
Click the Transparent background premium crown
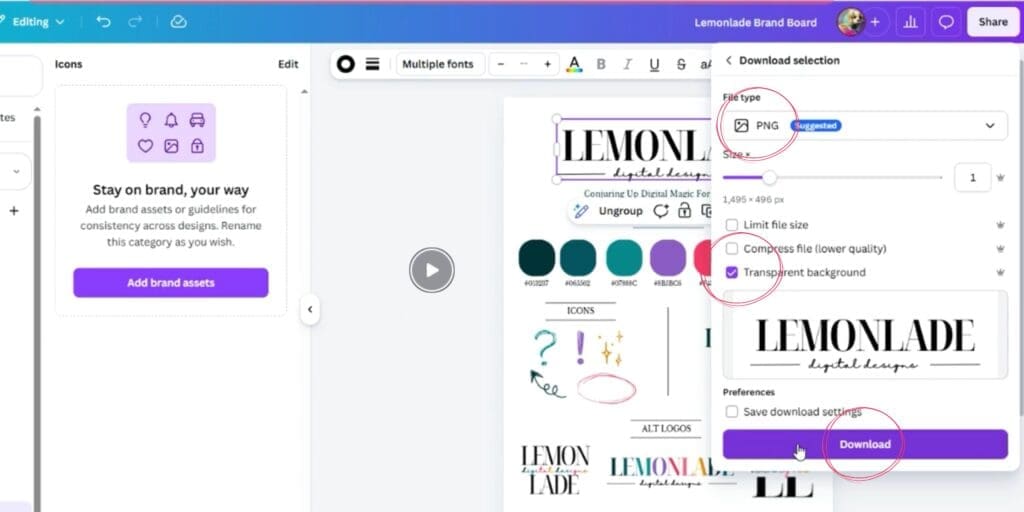1000,272
